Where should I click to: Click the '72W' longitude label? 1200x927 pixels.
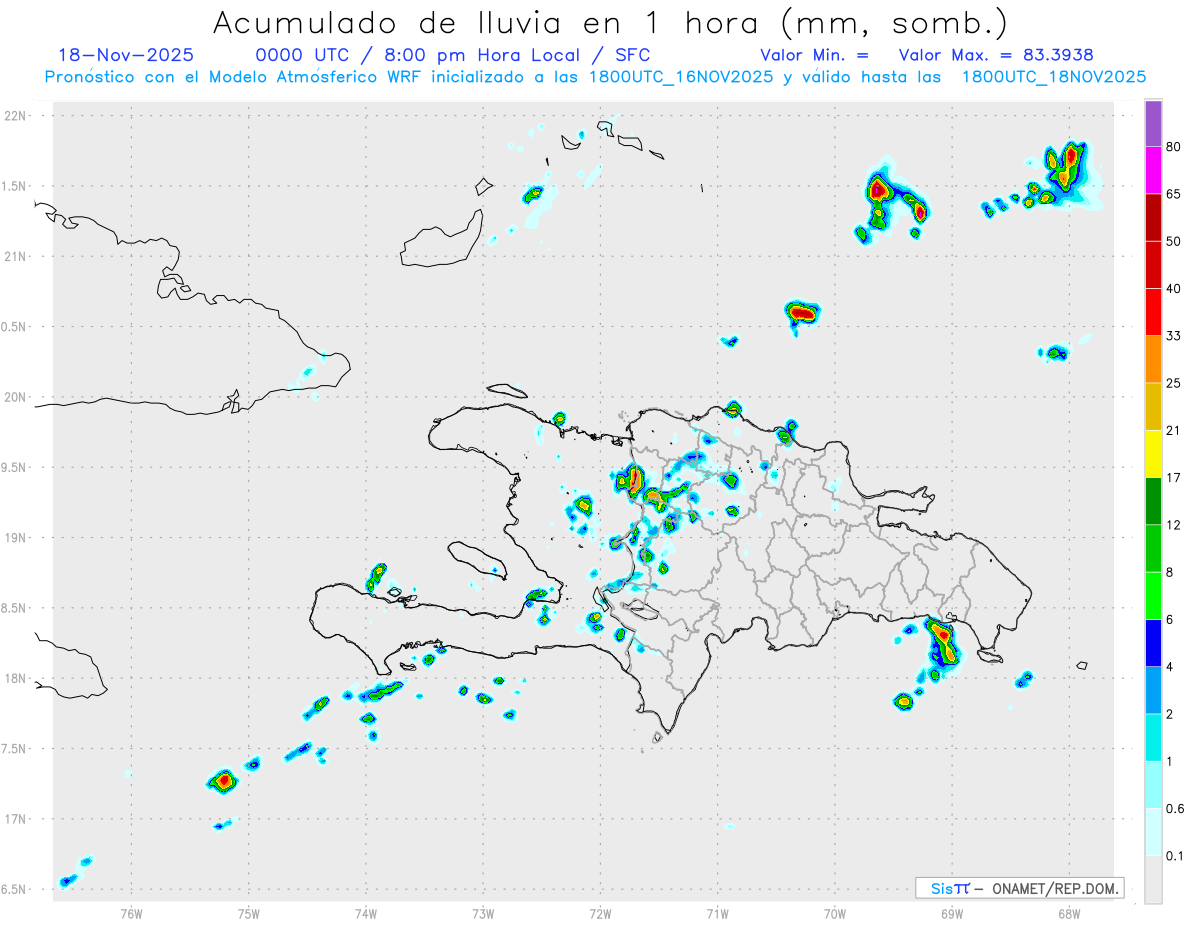[600, 913]
